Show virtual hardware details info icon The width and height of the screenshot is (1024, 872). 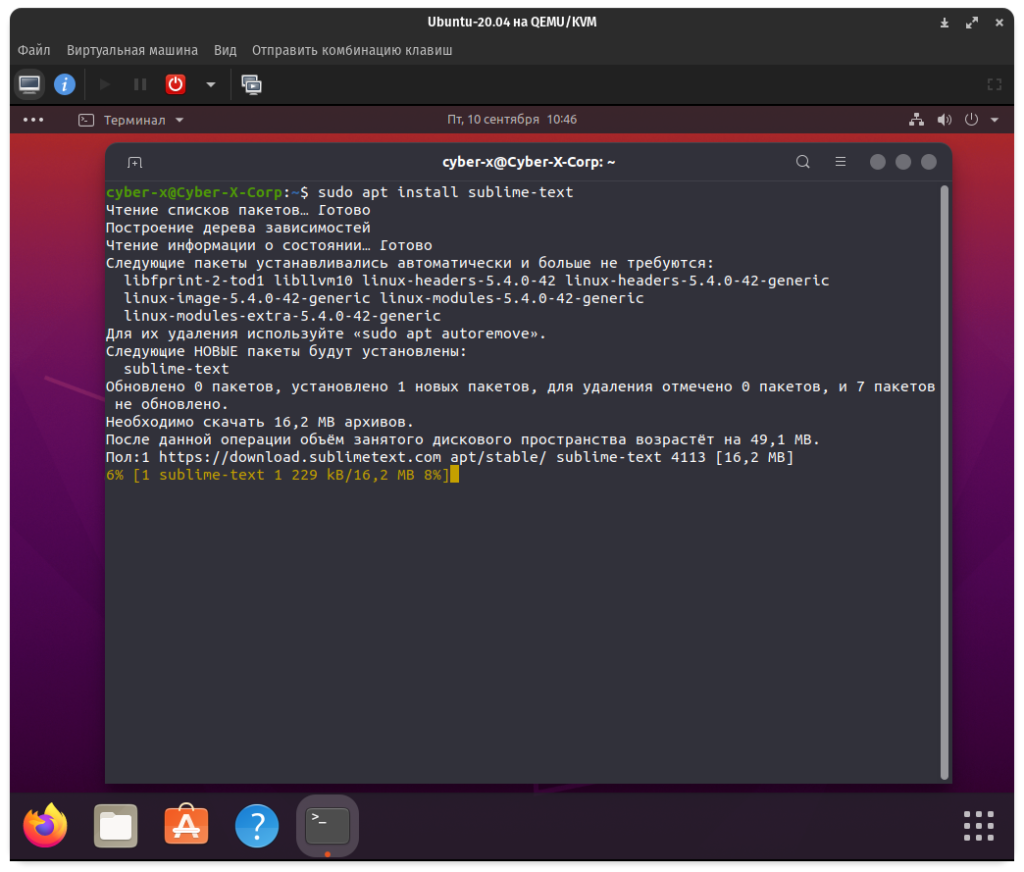(x=65, y=84)
